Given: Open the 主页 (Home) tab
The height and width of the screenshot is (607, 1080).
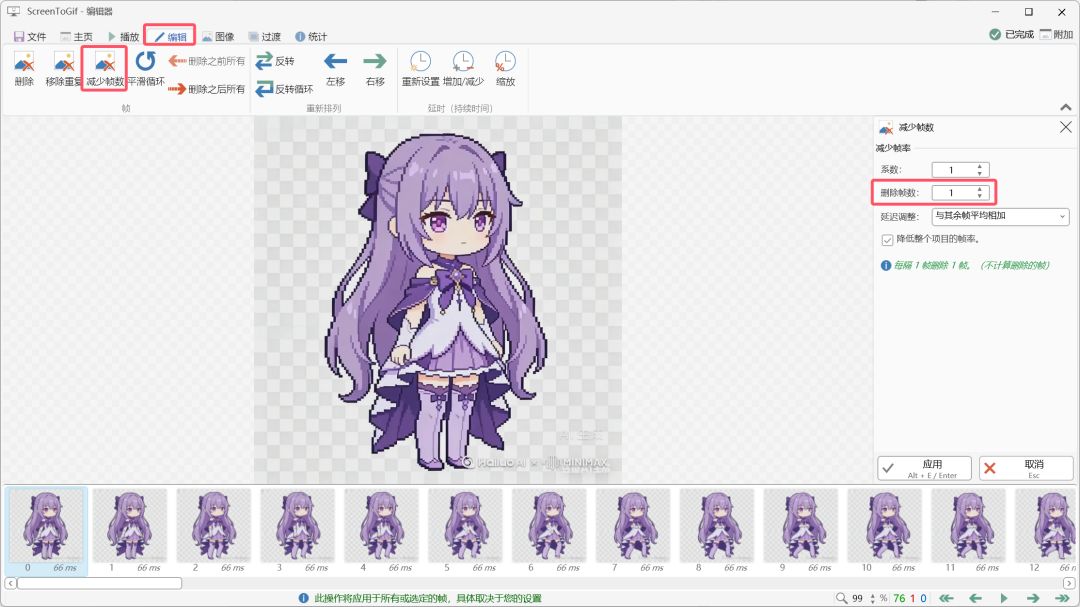Looking at the screenshot, I should (x=76, y=37).
